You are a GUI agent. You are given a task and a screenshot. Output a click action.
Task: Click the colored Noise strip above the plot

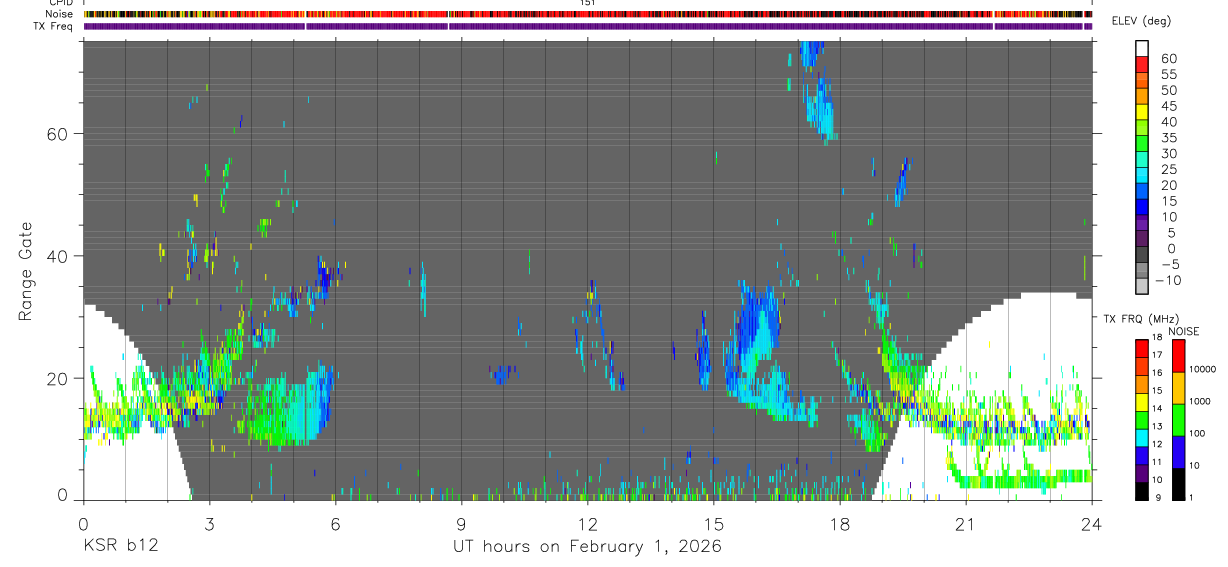pyautogui.click(x=588, y=14)
